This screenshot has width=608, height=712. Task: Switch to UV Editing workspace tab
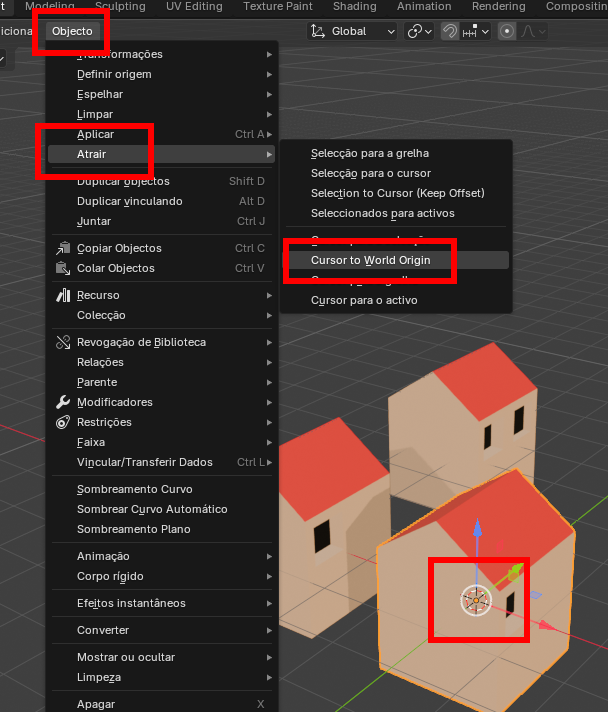click(x=194, y=6)
